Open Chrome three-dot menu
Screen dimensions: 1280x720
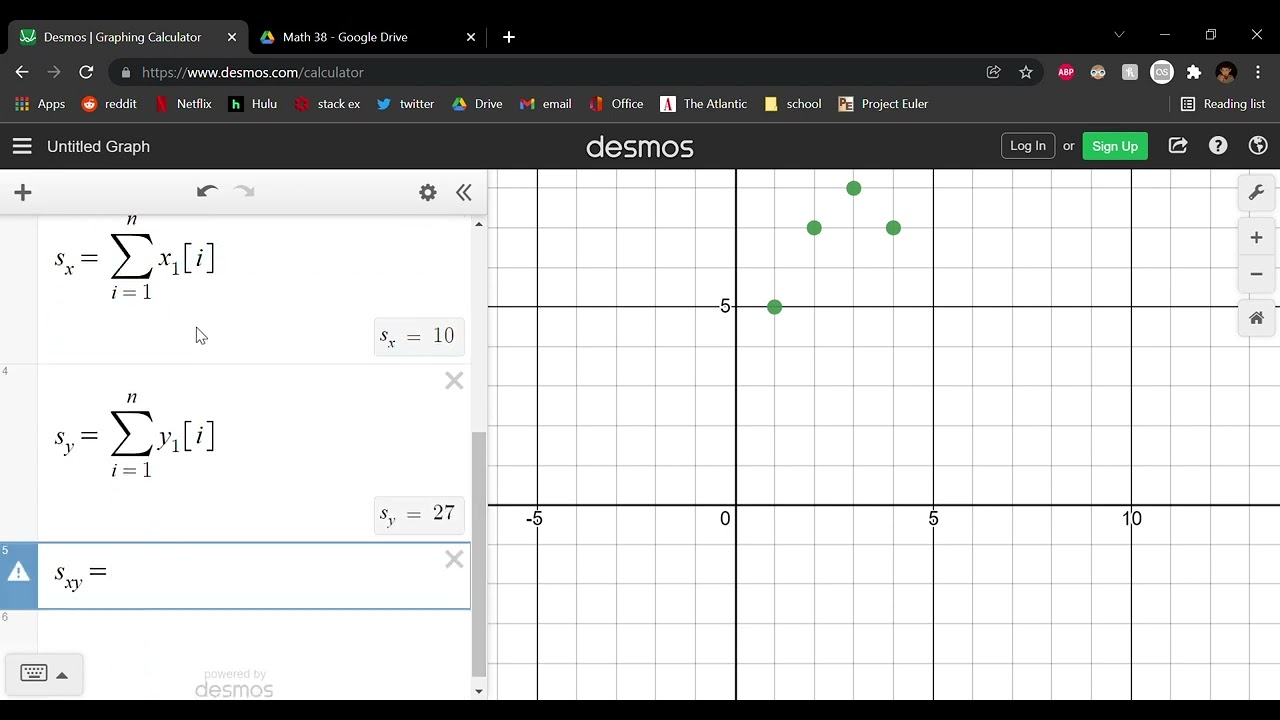(x=1257, y=72)
